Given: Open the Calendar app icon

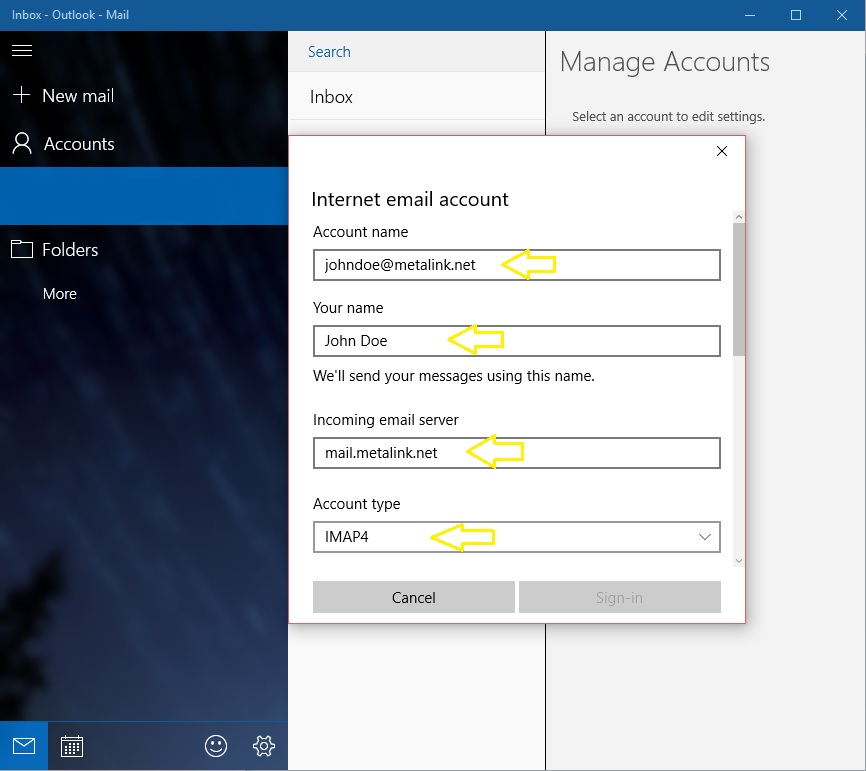Looking at the screenshot, I should (72, 746).
